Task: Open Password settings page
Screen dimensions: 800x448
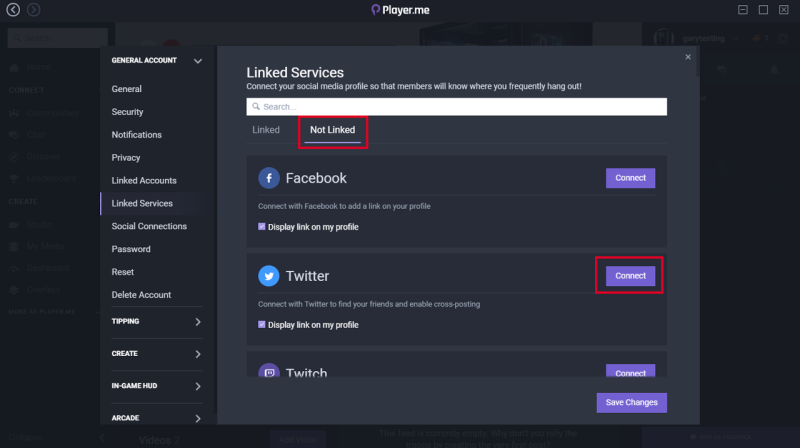Action: (x=131, y=249)
